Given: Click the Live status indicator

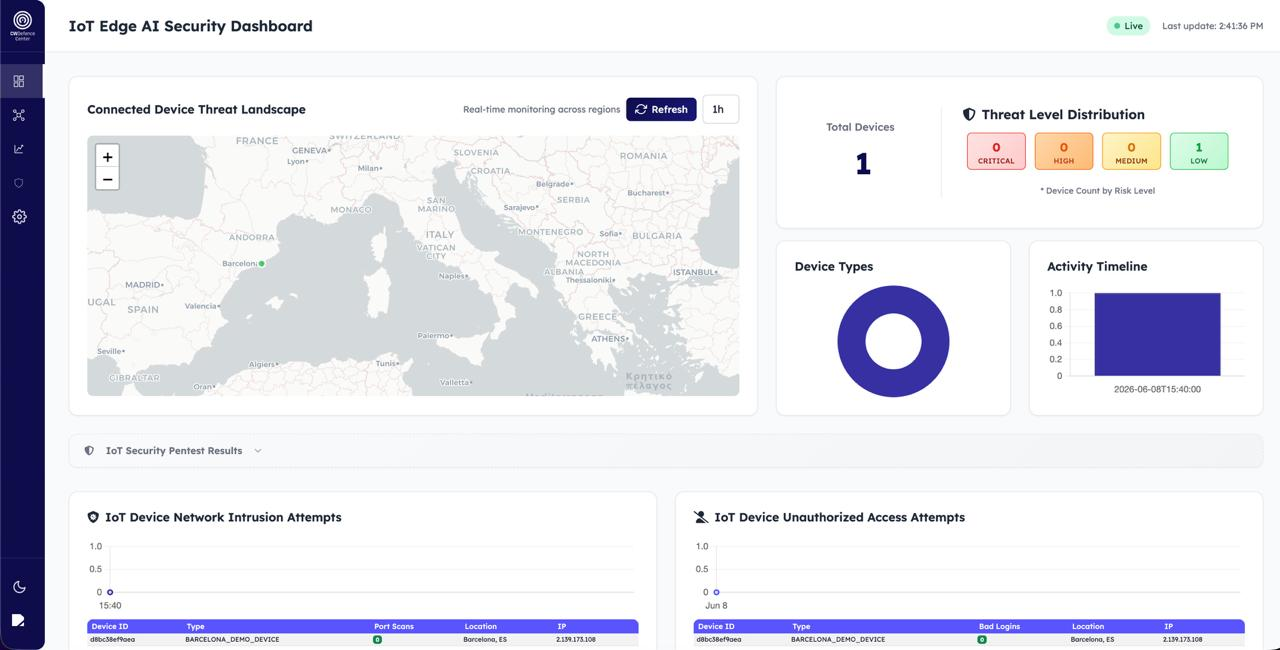Looking at the screenshot, I should tap(1128, 26).
